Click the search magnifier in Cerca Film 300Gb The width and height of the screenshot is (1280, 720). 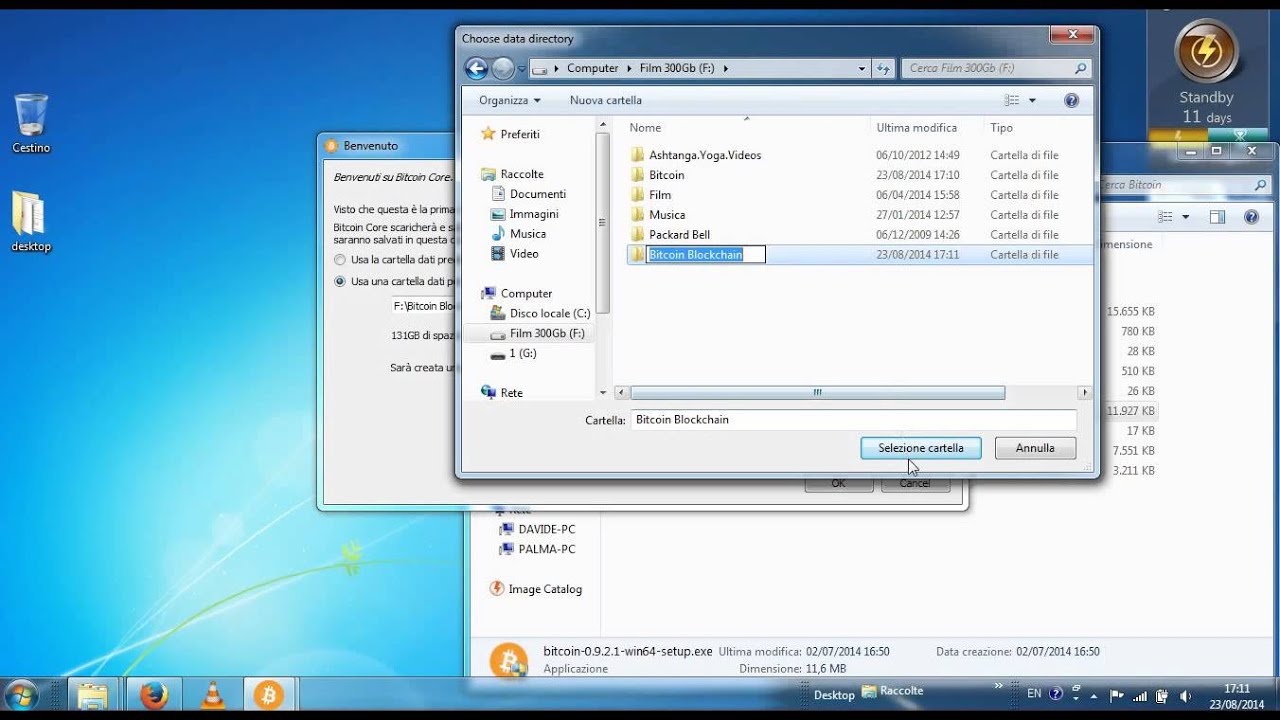pyautogui.click(x=1080, y=68)
